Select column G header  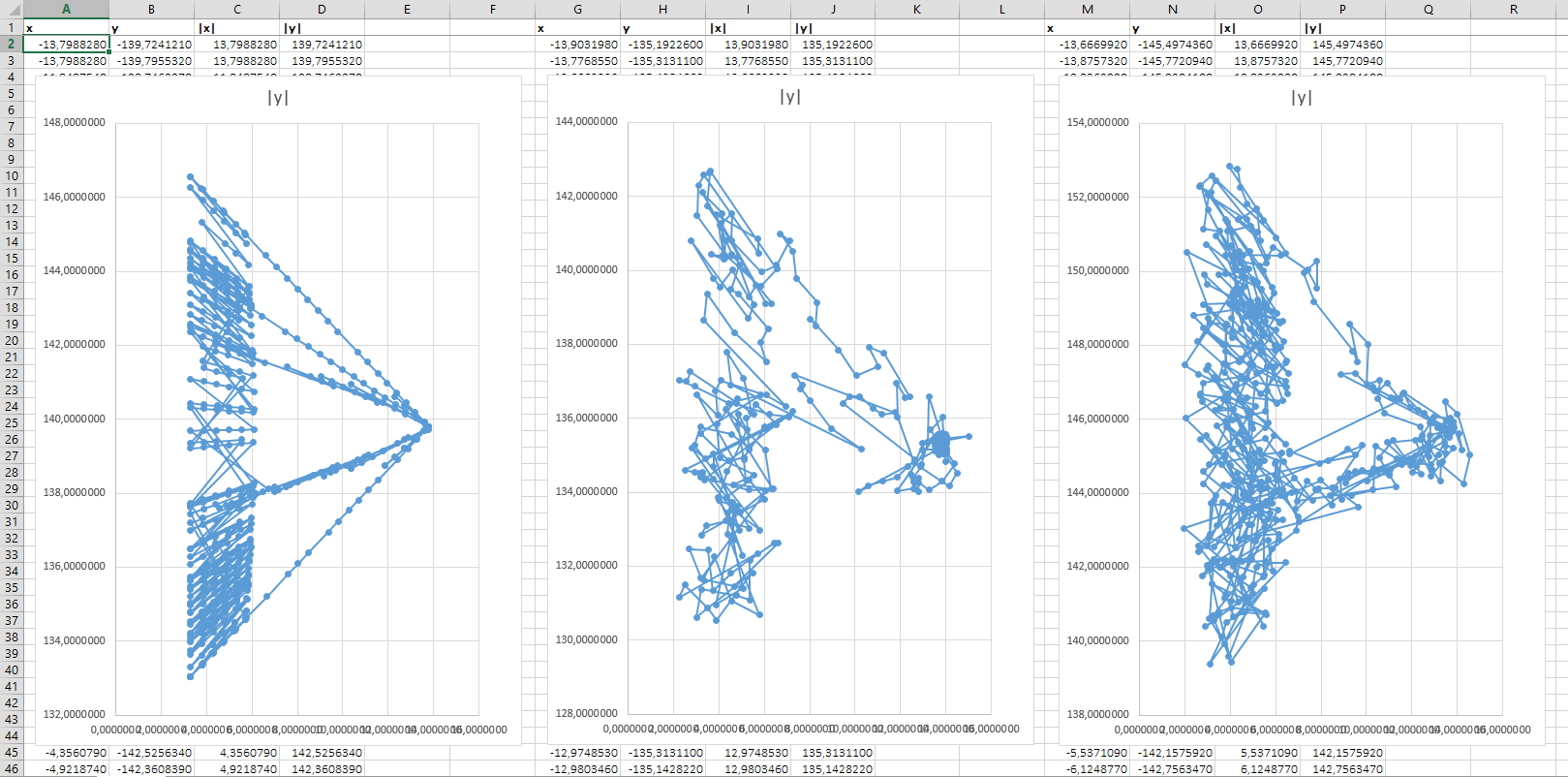coord(577,9)
